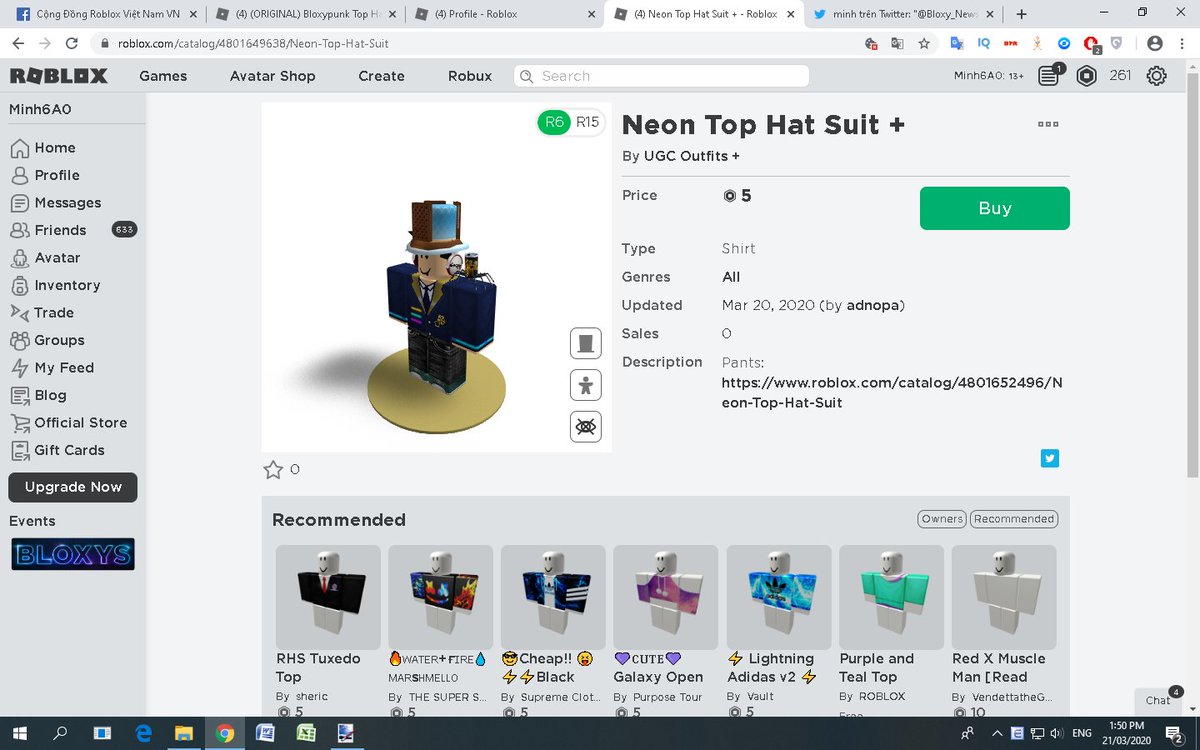Open the Chrome profile avatar
Viewport: 1200px width, 750px height.
coord(1155,44)
